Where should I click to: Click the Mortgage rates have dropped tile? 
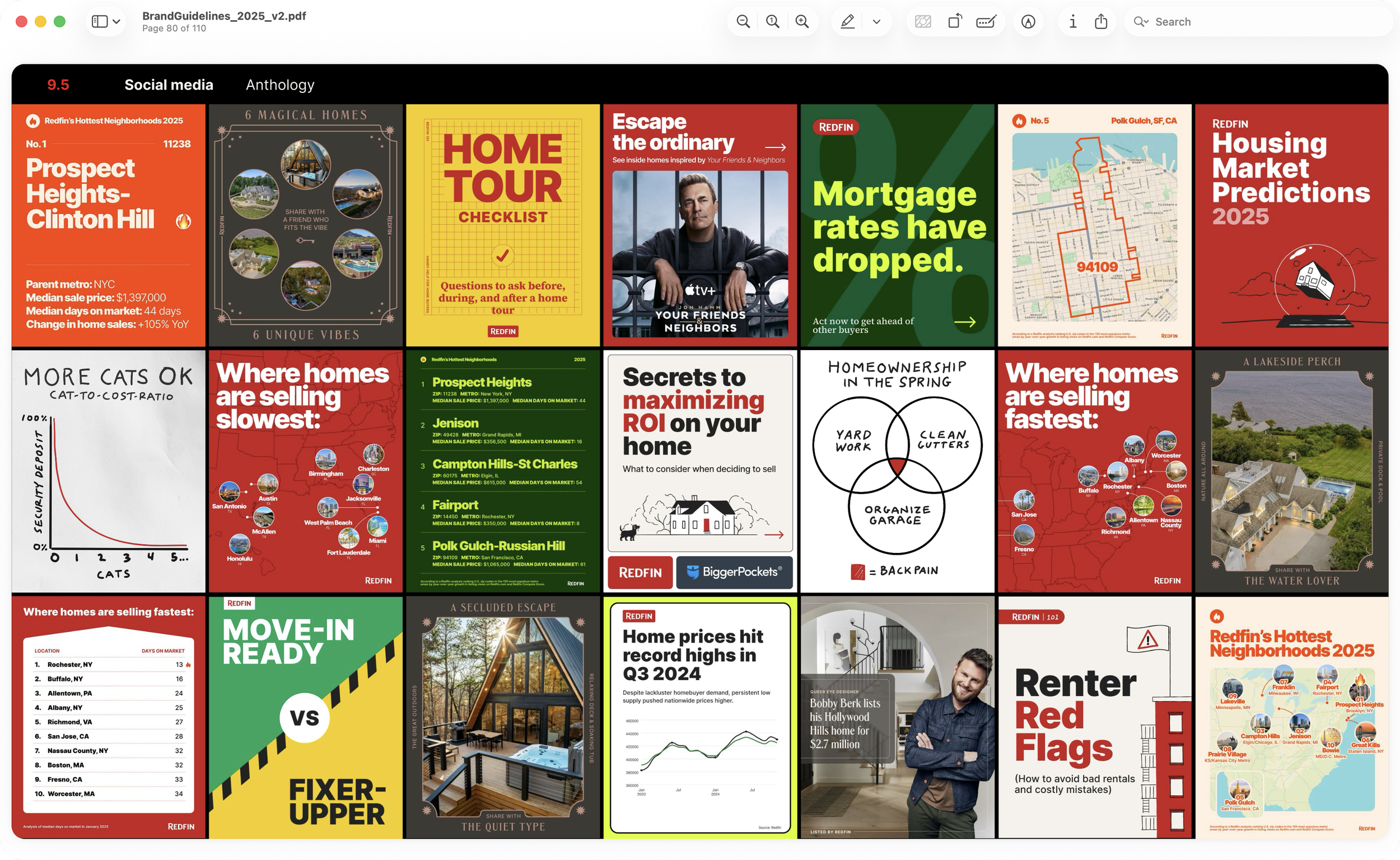tap(897, 225)
